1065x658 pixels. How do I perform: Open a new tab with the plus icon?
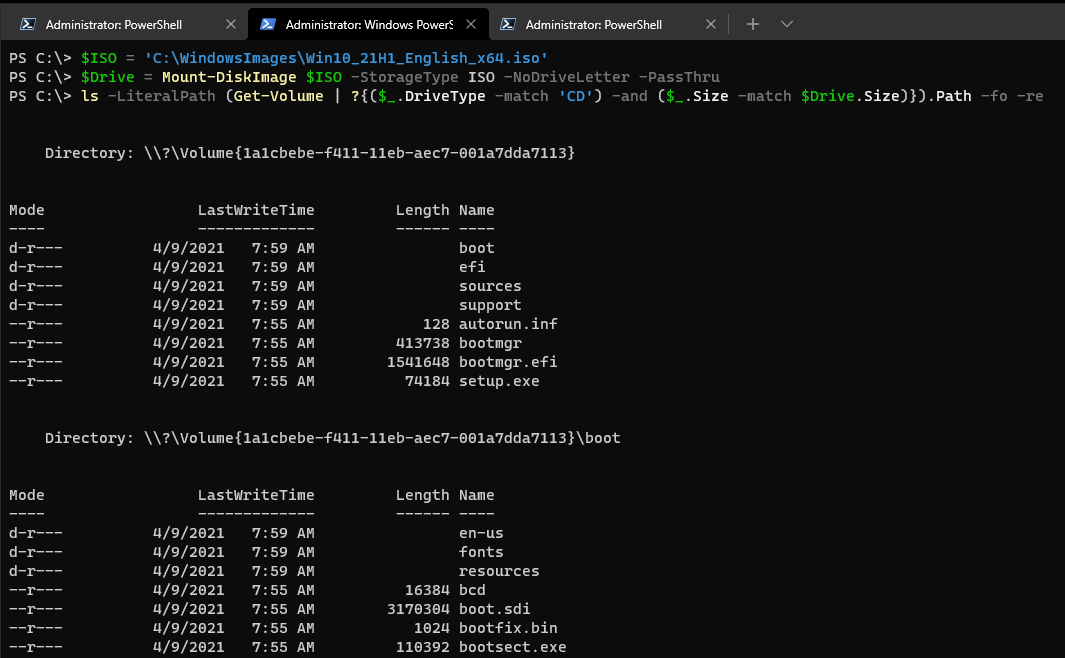(x=752, y=22)
